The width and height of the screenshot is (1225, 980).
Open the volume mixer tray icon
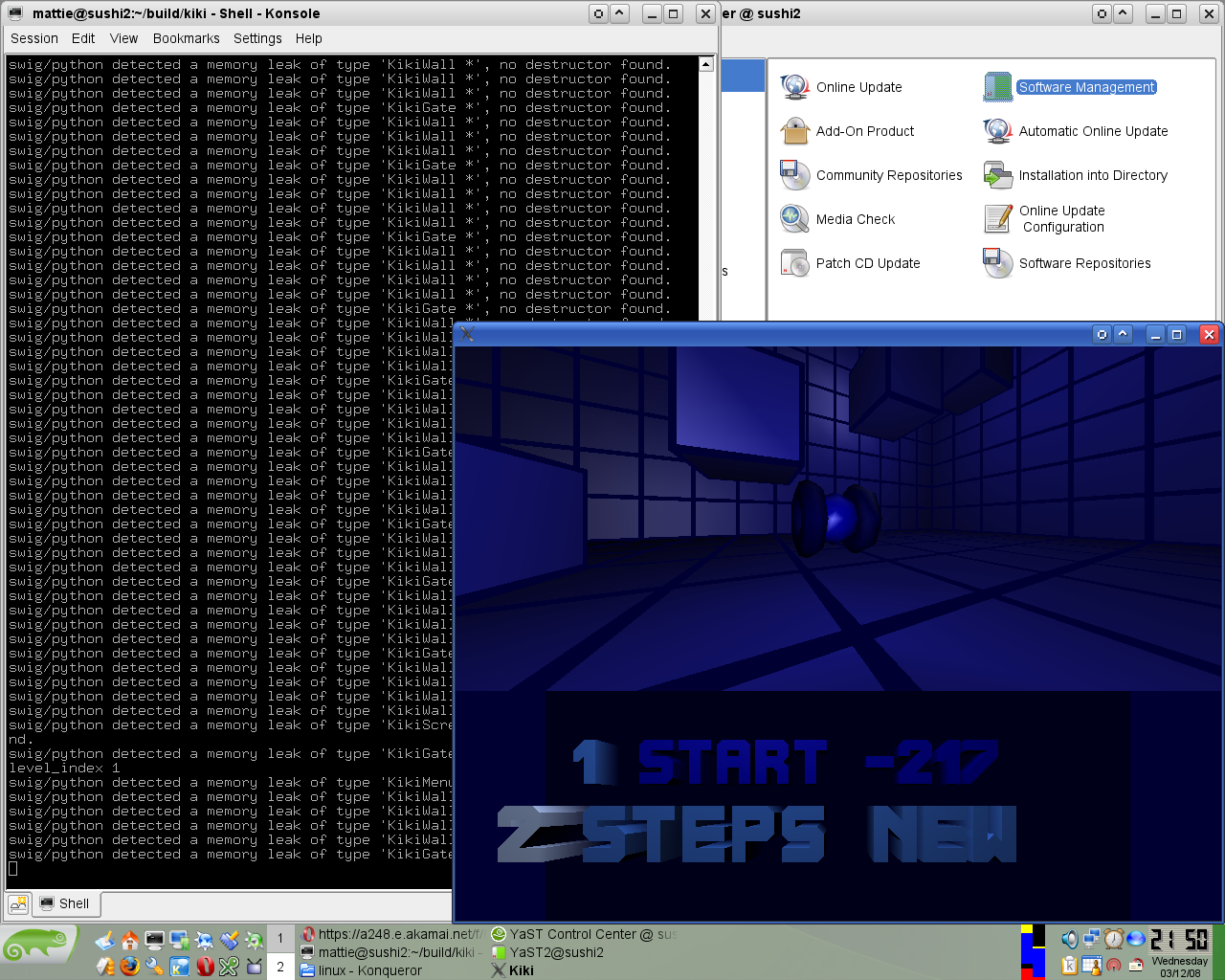[x=1069, y=939]
